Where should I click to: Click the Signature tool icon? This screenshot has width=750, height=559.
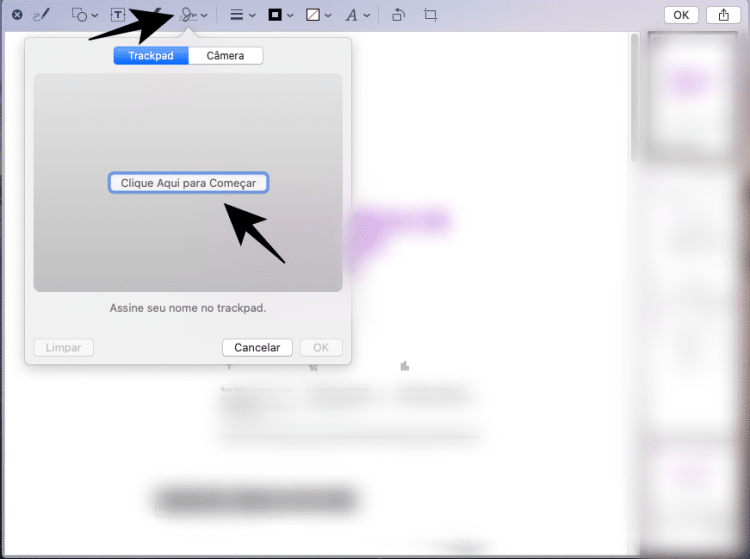(188, 15)
